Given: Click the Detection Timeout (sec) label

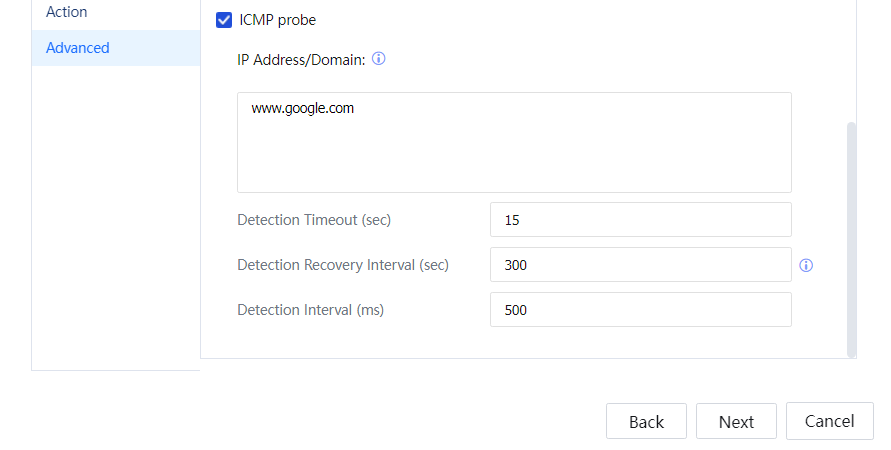Looking at the screenshot, I should pos(314,220).
